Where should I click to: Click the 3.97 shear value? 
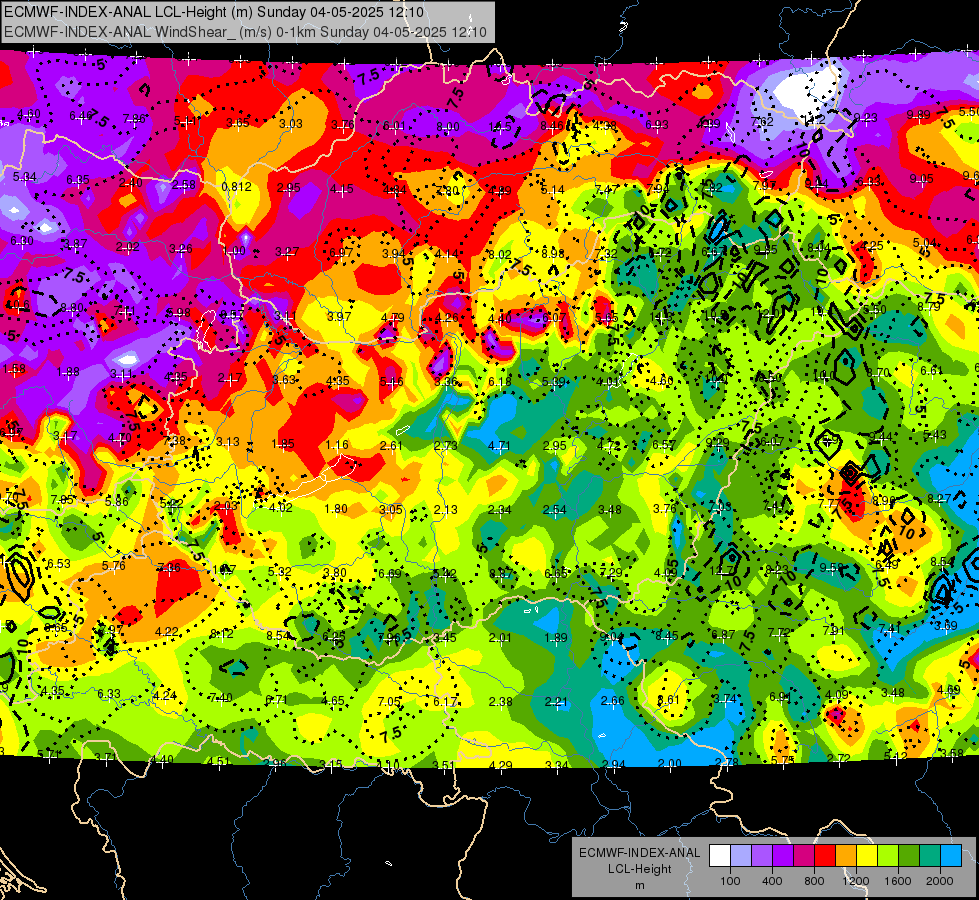click(x=339, y=317)
